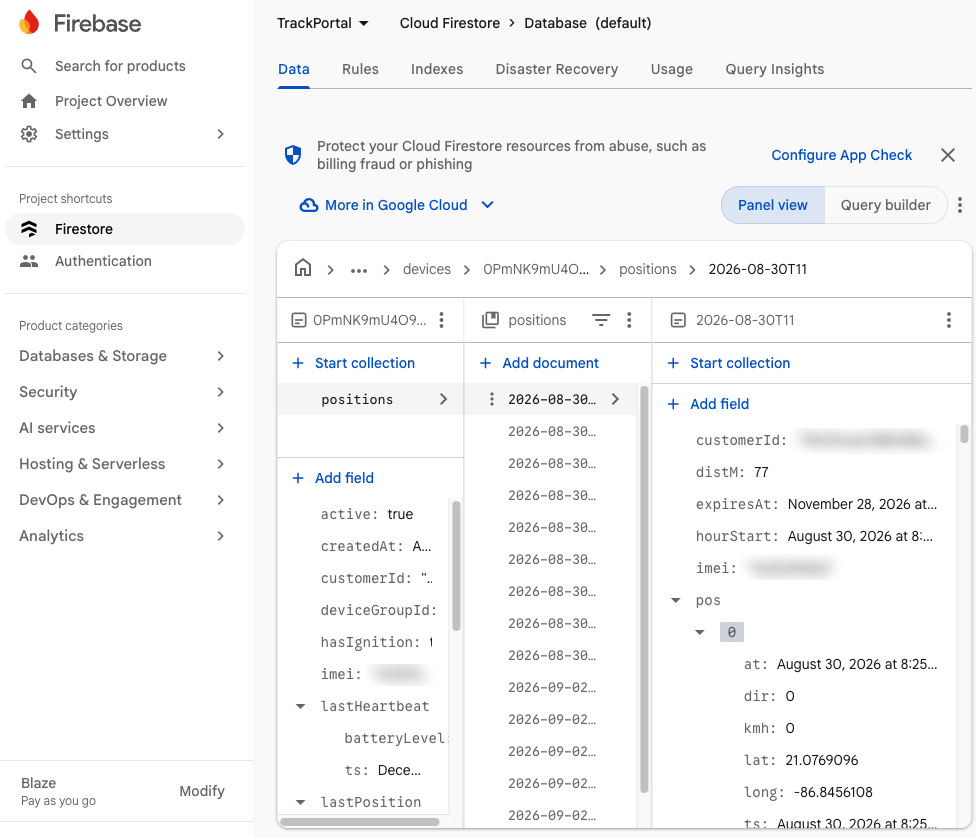Click the Google Cloud icon
976x838 pixels.
(309, 205)
